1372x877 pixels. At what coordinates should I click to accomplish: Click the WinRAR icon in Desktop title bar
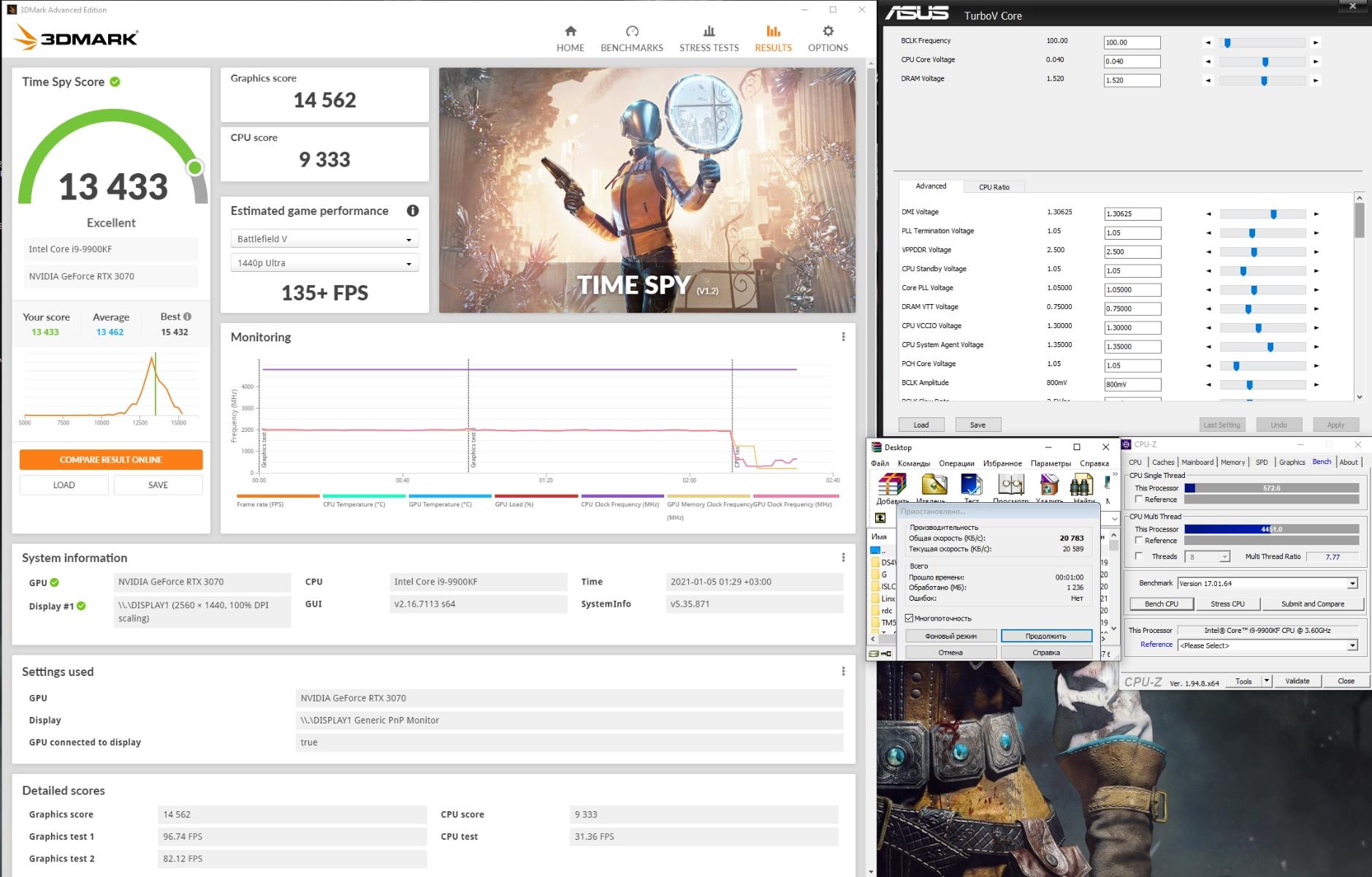point(876,447)
